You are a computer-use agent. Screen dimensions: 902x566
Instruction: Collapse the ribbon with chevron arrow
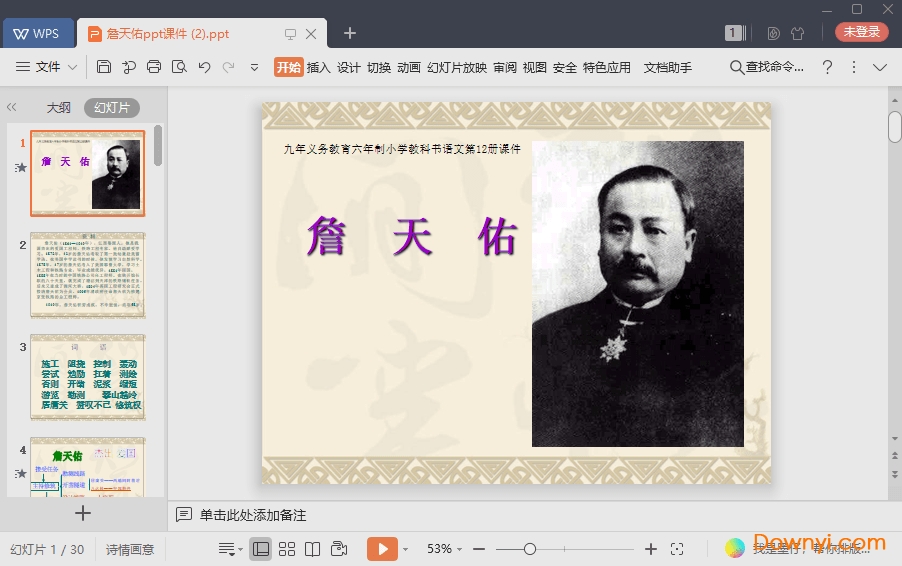880,67
